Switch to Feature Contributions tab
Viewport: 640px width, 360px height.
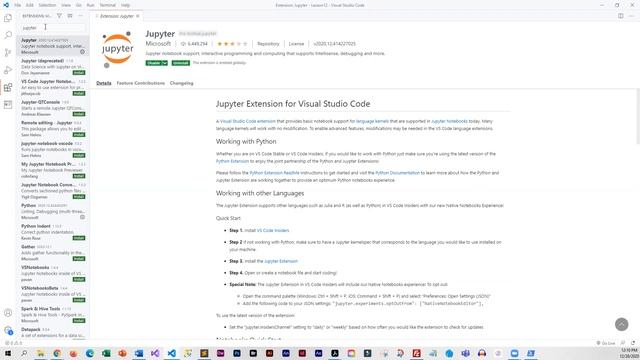point(140,83)
